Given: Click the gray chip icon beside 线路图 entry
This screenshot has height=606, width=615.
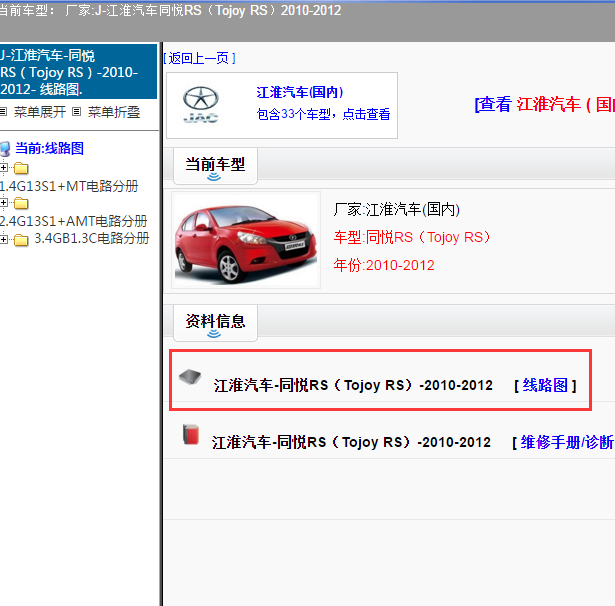Looking at the screenshot, I should [x=190, y=377].
